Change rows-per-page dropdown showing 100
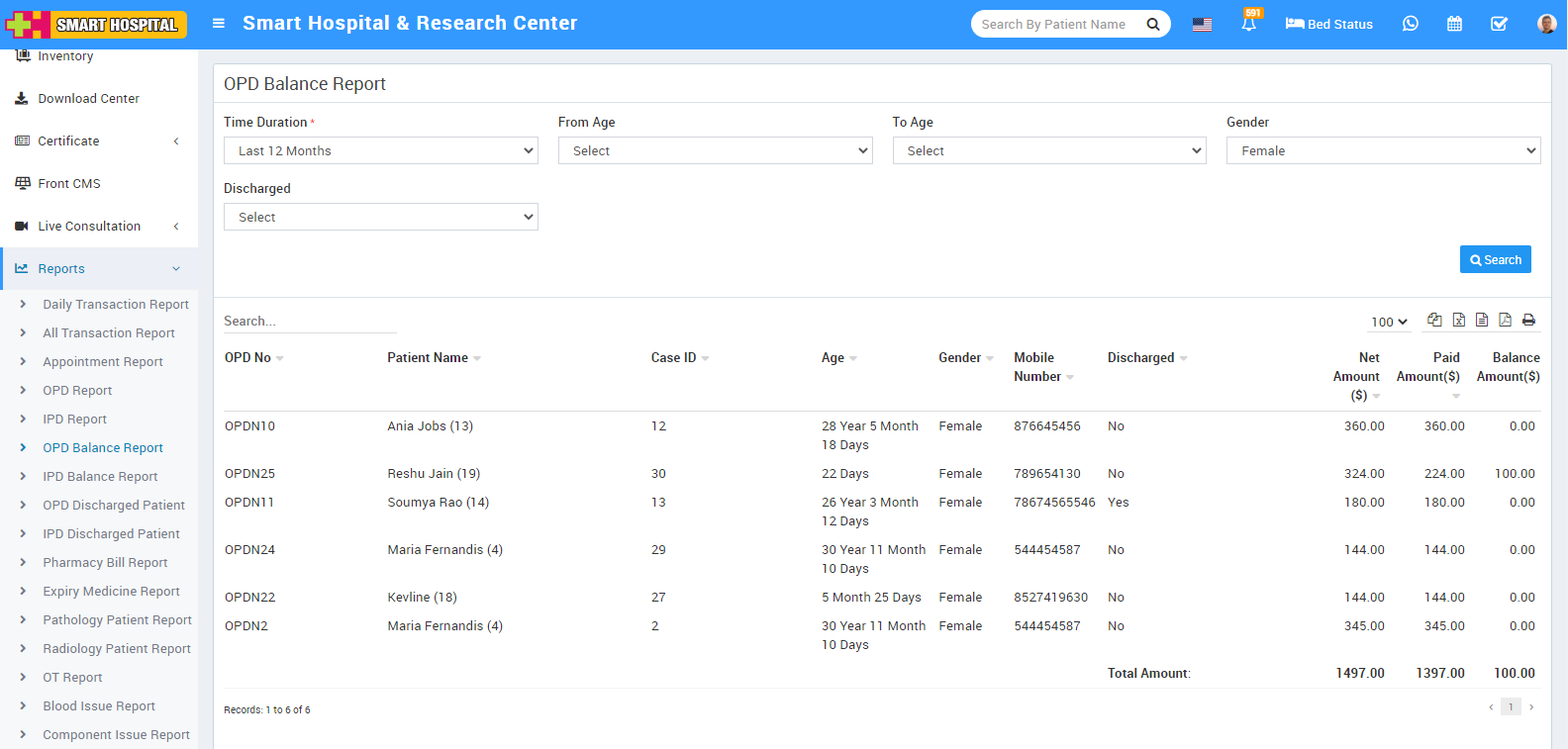Viewport: 1568px width, 749px height. [x=1389, y=322]
